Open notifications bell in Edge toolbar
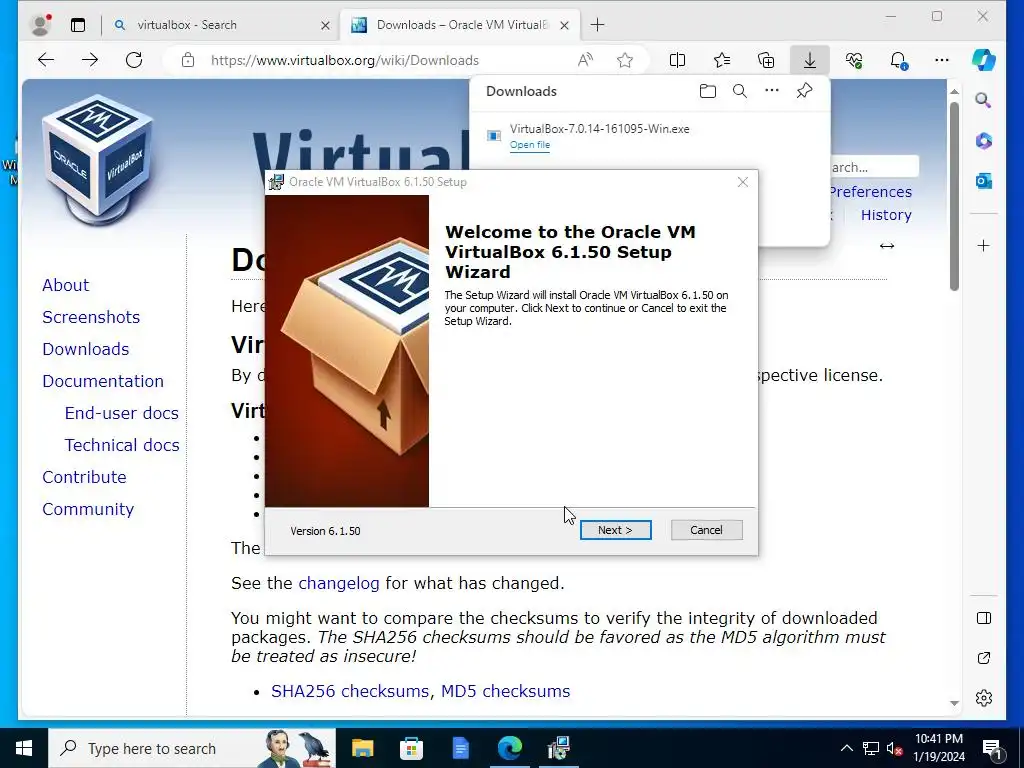Screen dimensions: 1024x768 [898, 60]
